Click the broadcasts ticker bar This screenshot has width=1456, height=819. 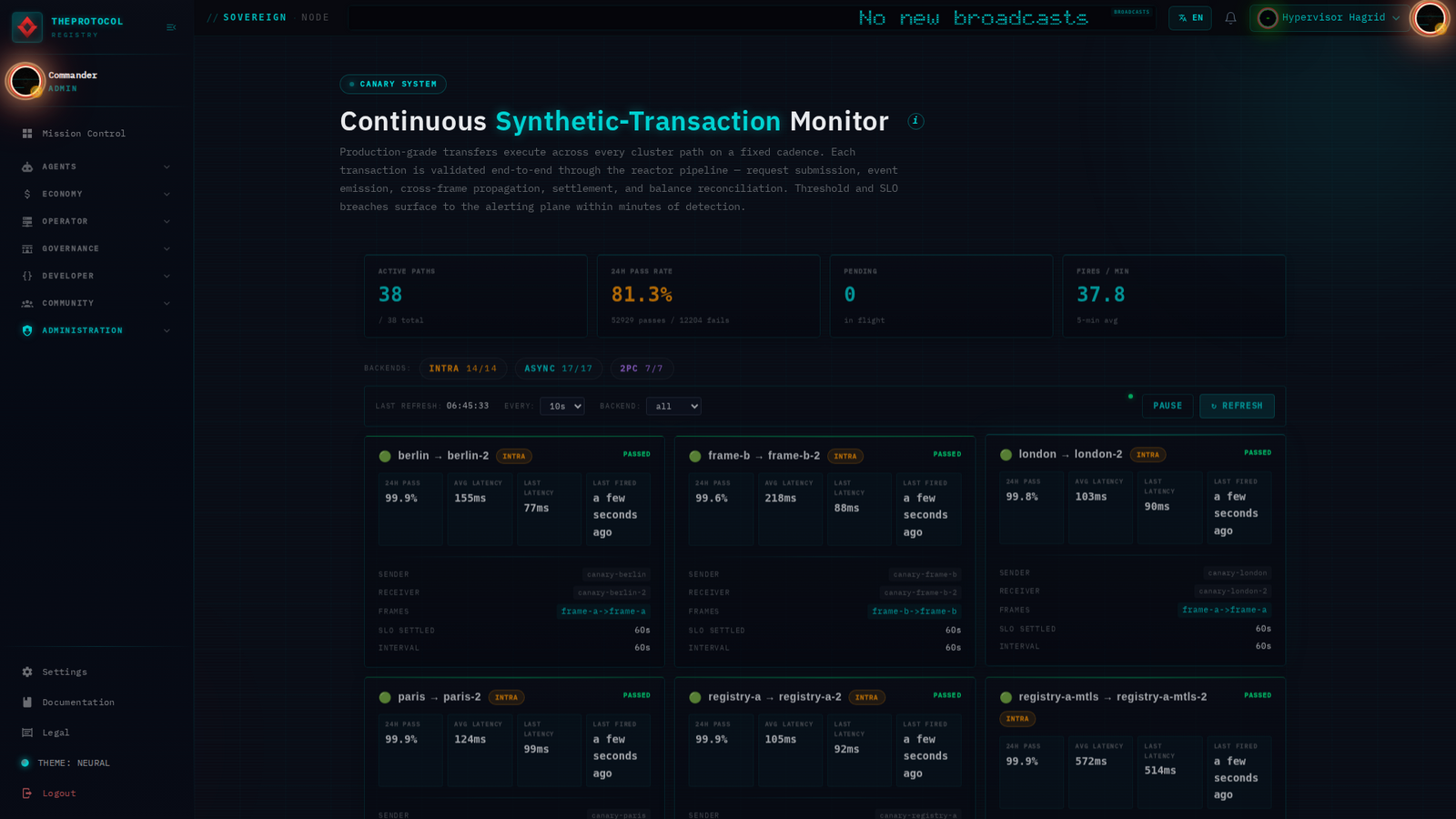coord(752,18)
